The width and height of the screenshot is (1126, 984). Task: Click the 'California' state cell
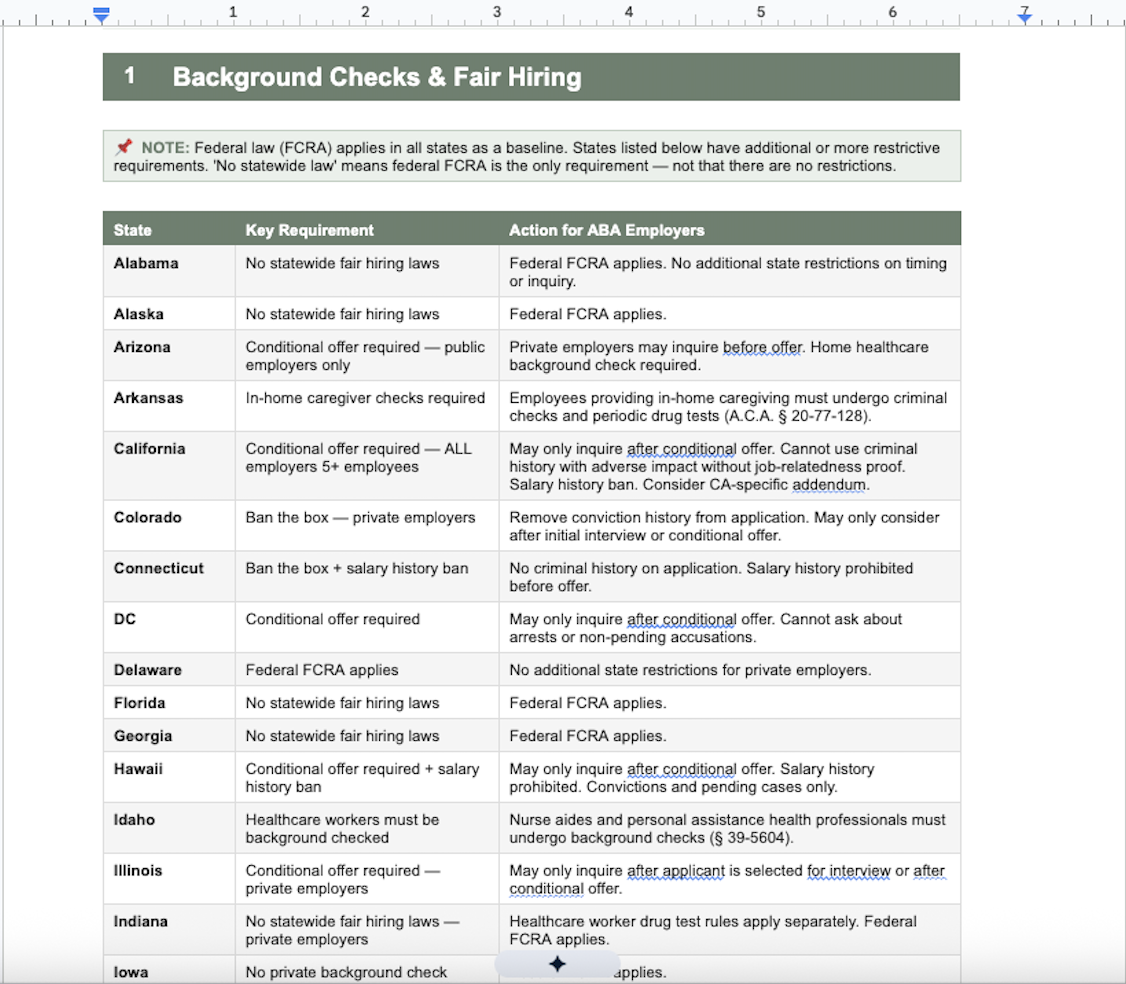pyautogui.click(x=169, y=466)
